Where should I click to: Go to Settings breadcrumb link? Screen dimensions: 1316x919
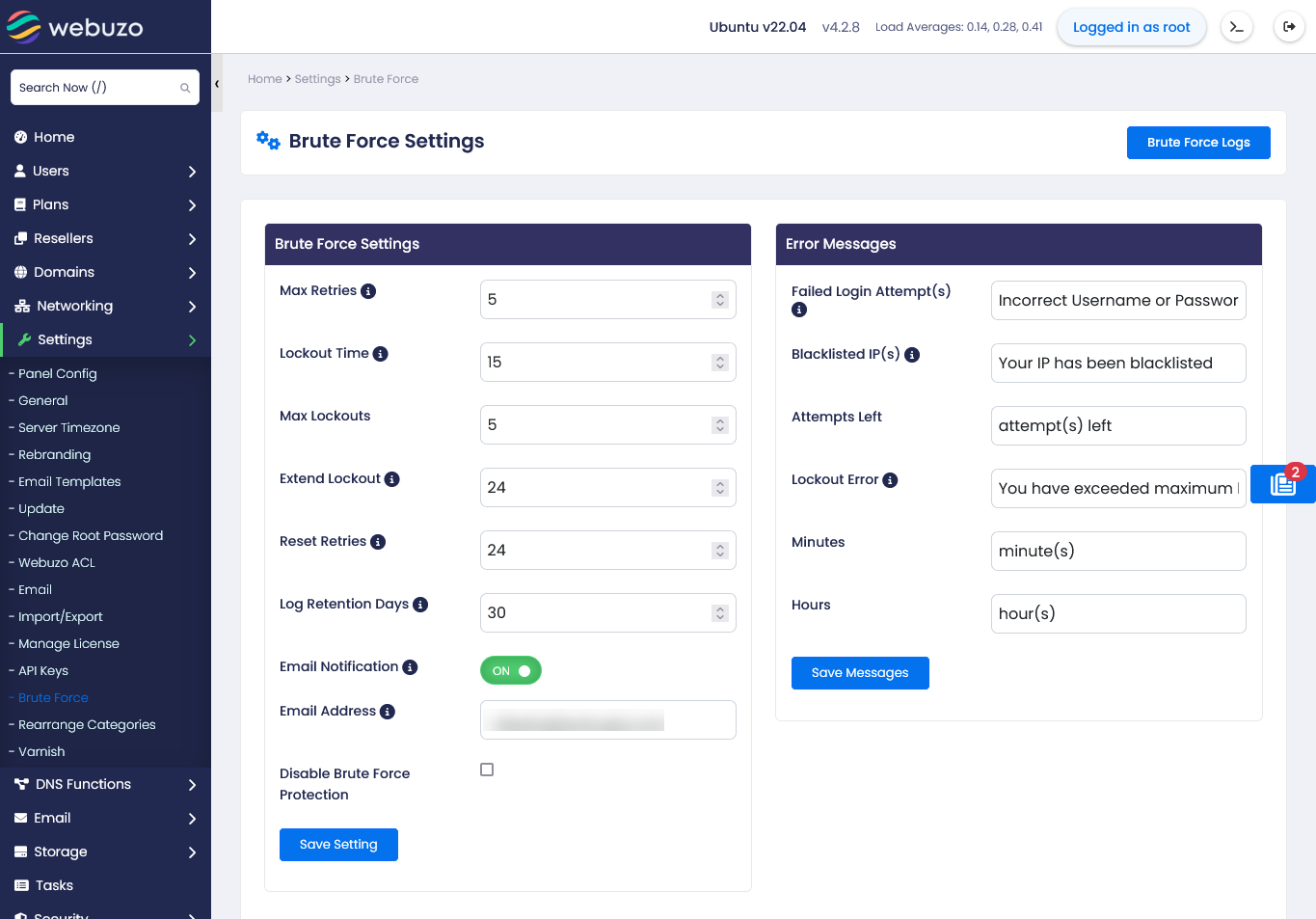(317, 79)
